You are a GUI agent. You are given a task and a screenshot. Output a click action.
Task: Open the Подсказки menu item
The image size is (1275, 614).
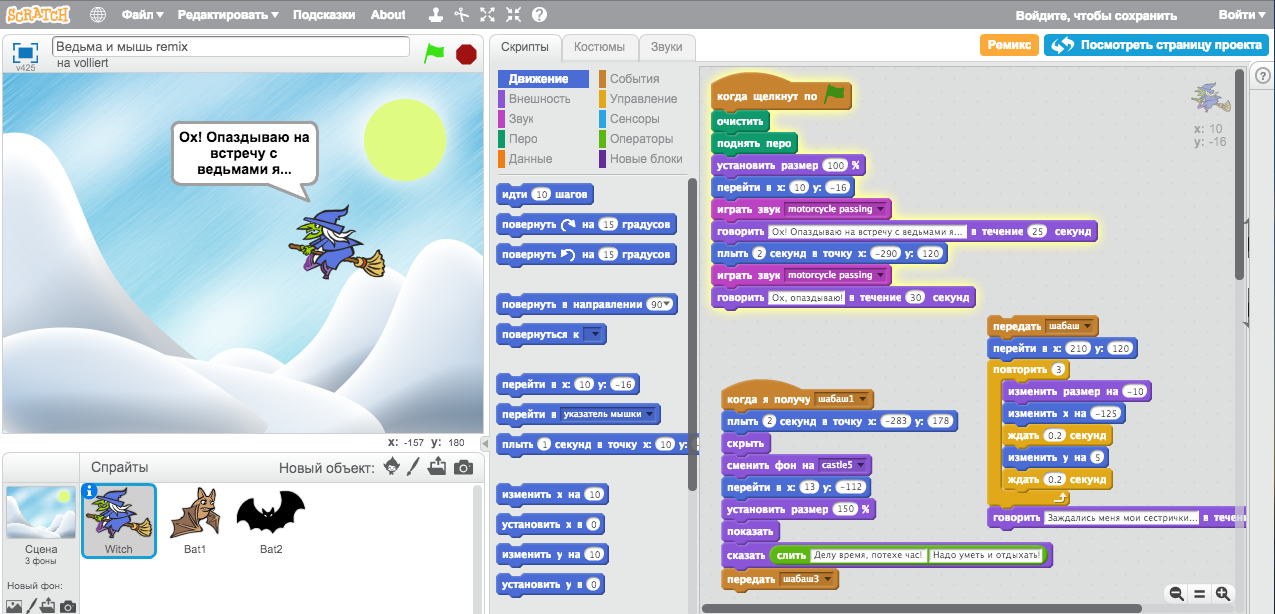[325, 15]
